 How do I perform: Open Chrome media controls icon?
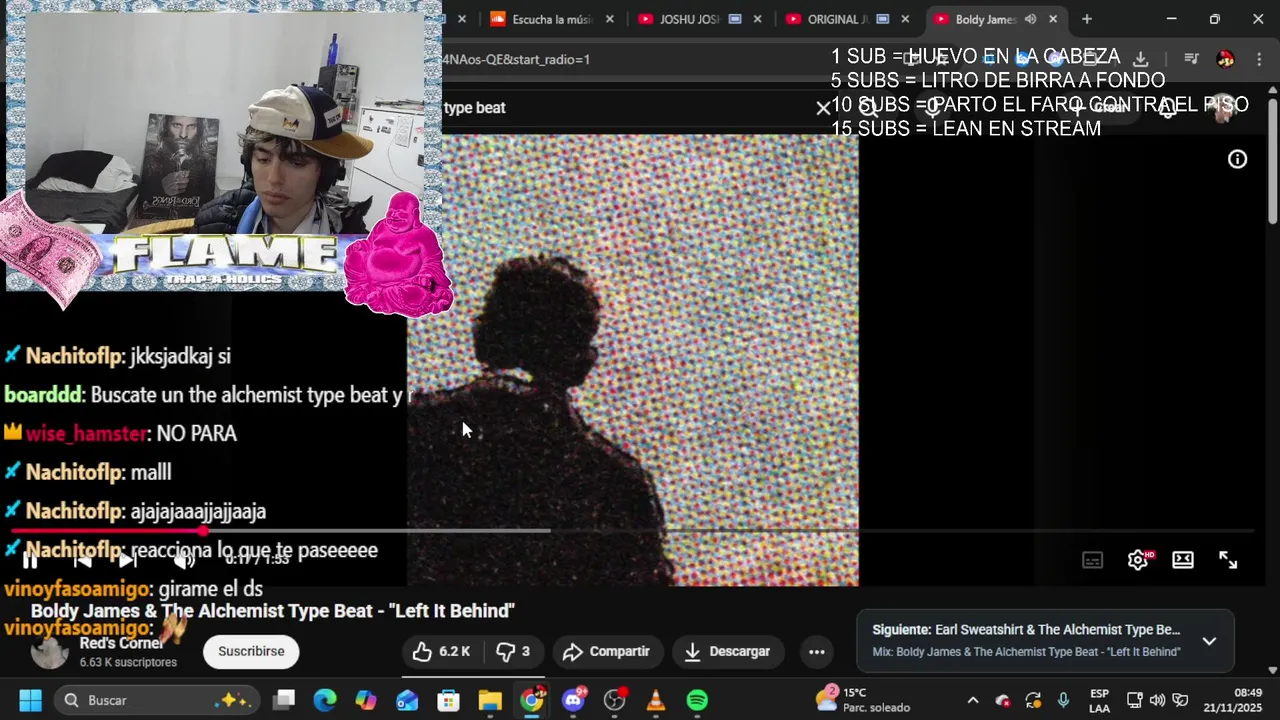(1191, 59)
